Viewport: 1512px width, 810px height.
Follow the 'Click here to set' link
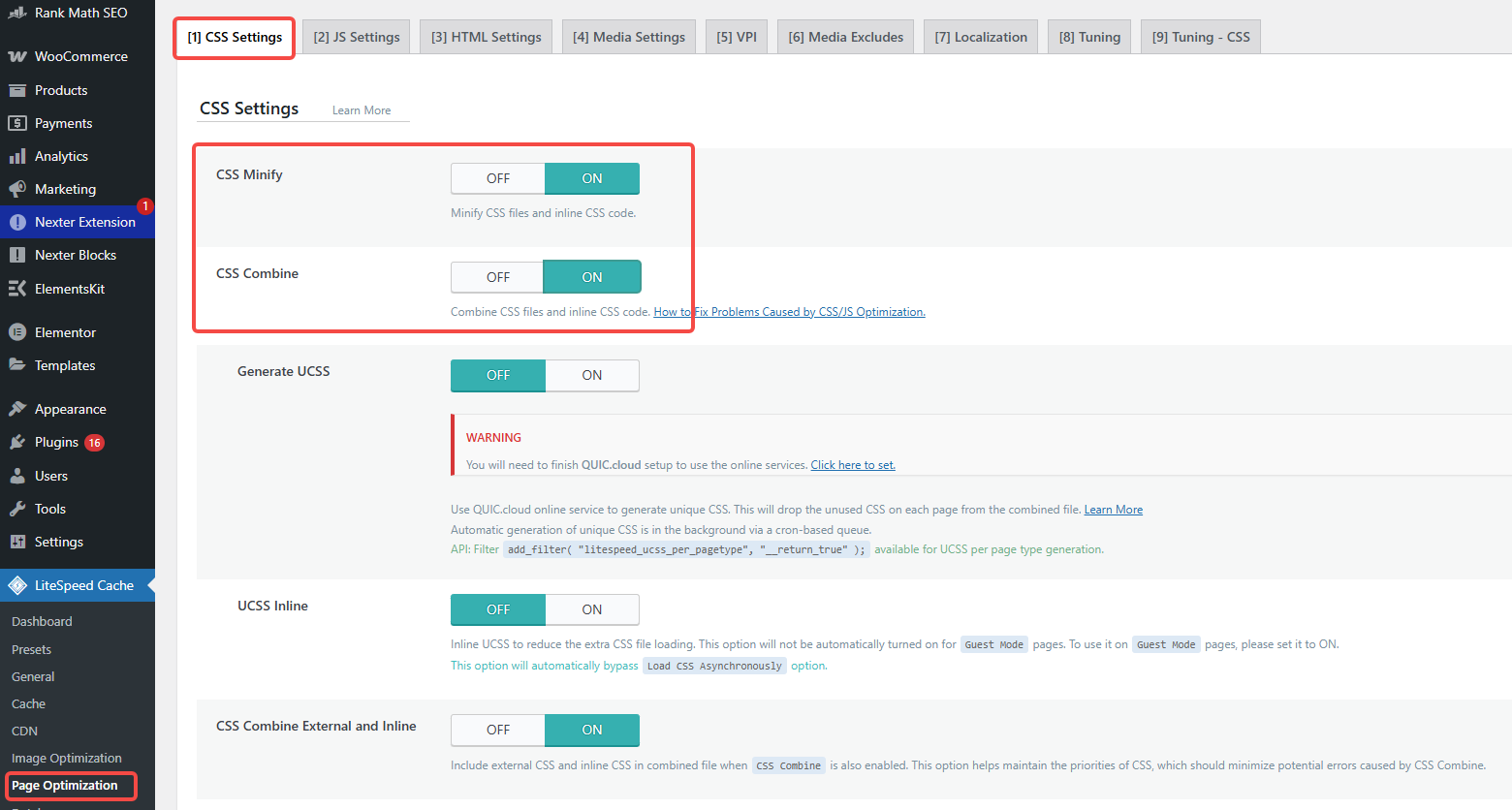pos(852,465)
